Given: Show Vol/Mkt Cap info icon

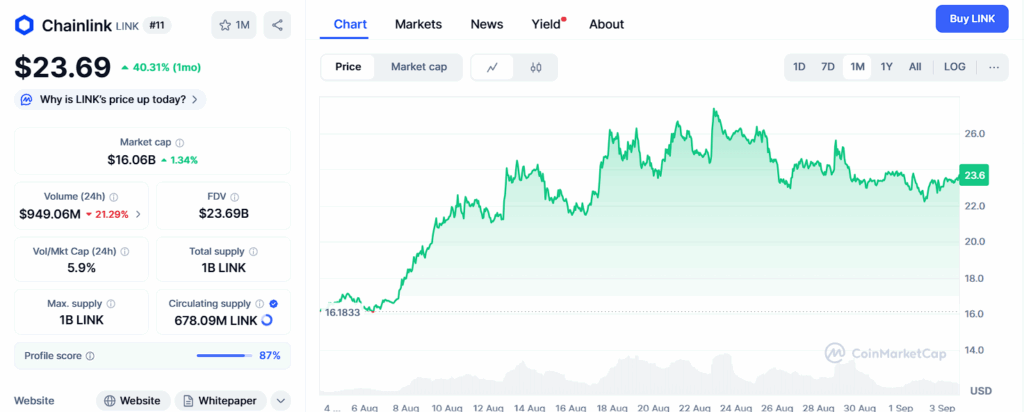Looking at the screenshot, I should click(x=125, y=251).
